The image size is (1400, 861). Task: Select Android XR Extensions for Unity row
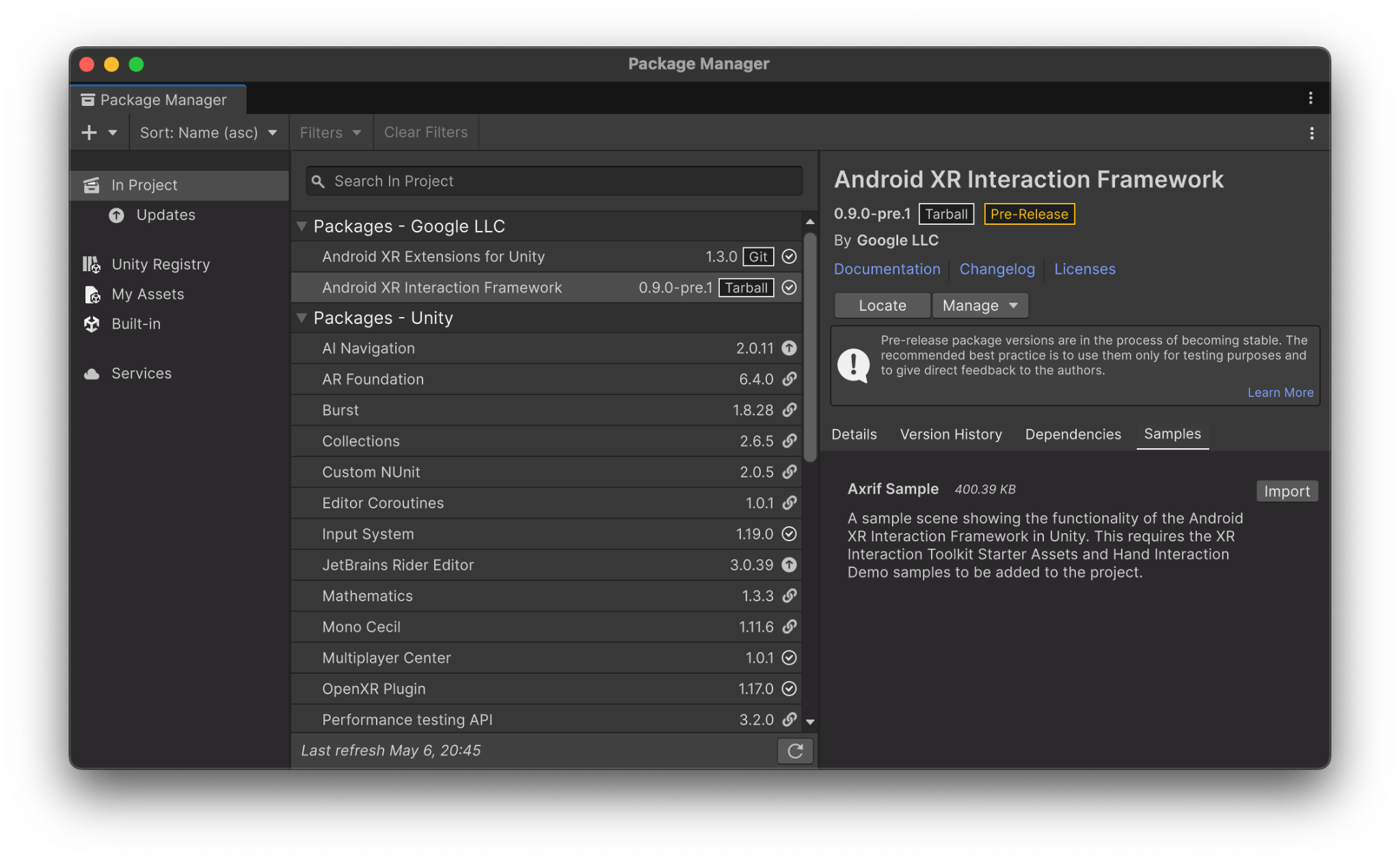[x=546, y=257]
